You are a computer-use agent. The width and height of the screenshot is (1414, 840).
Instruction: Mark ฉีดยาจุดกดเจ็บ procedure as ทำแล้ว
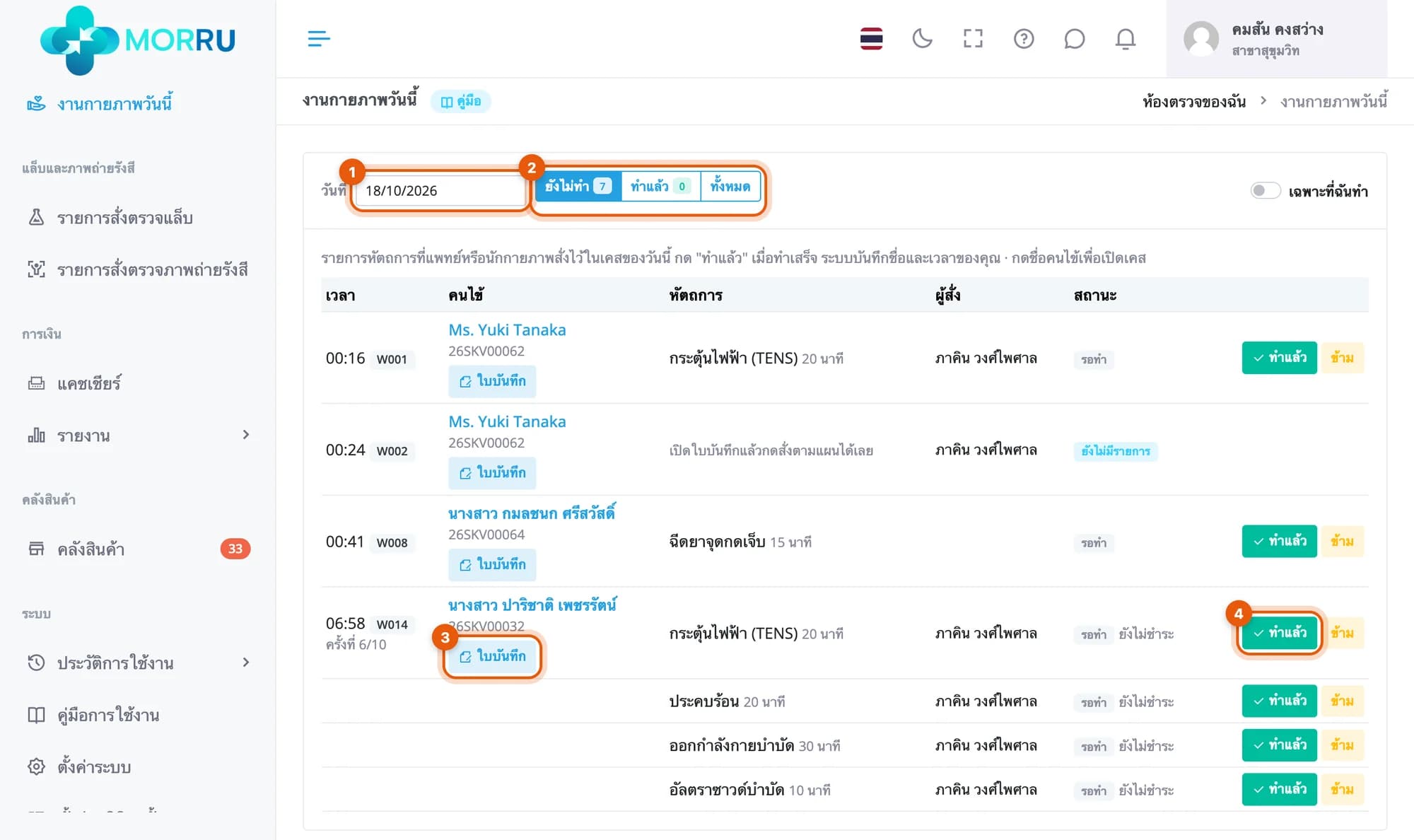pos(1279,541)
